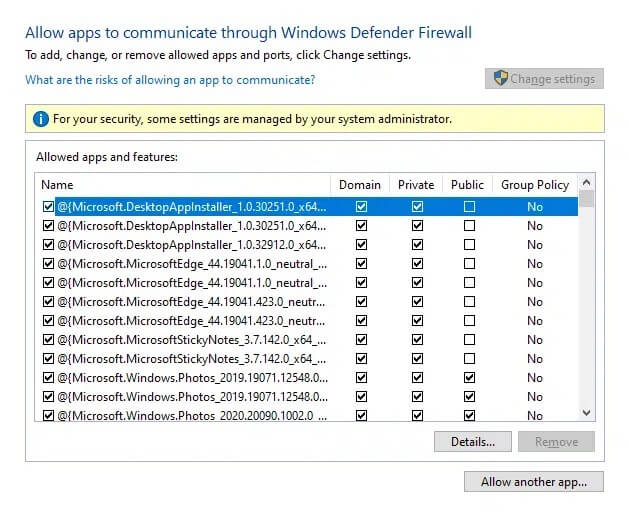Click Allow another app button
The height and width of the screenshot is (526, 629).
534,481
